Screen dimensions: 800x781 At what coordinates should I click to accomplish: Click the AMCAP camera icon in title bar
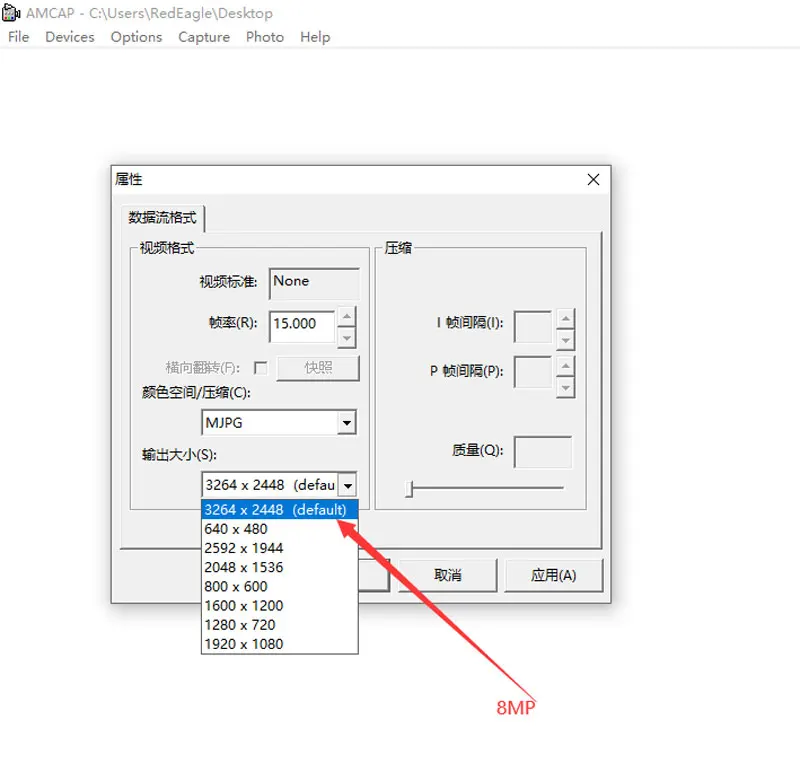[x=11, y=13]
